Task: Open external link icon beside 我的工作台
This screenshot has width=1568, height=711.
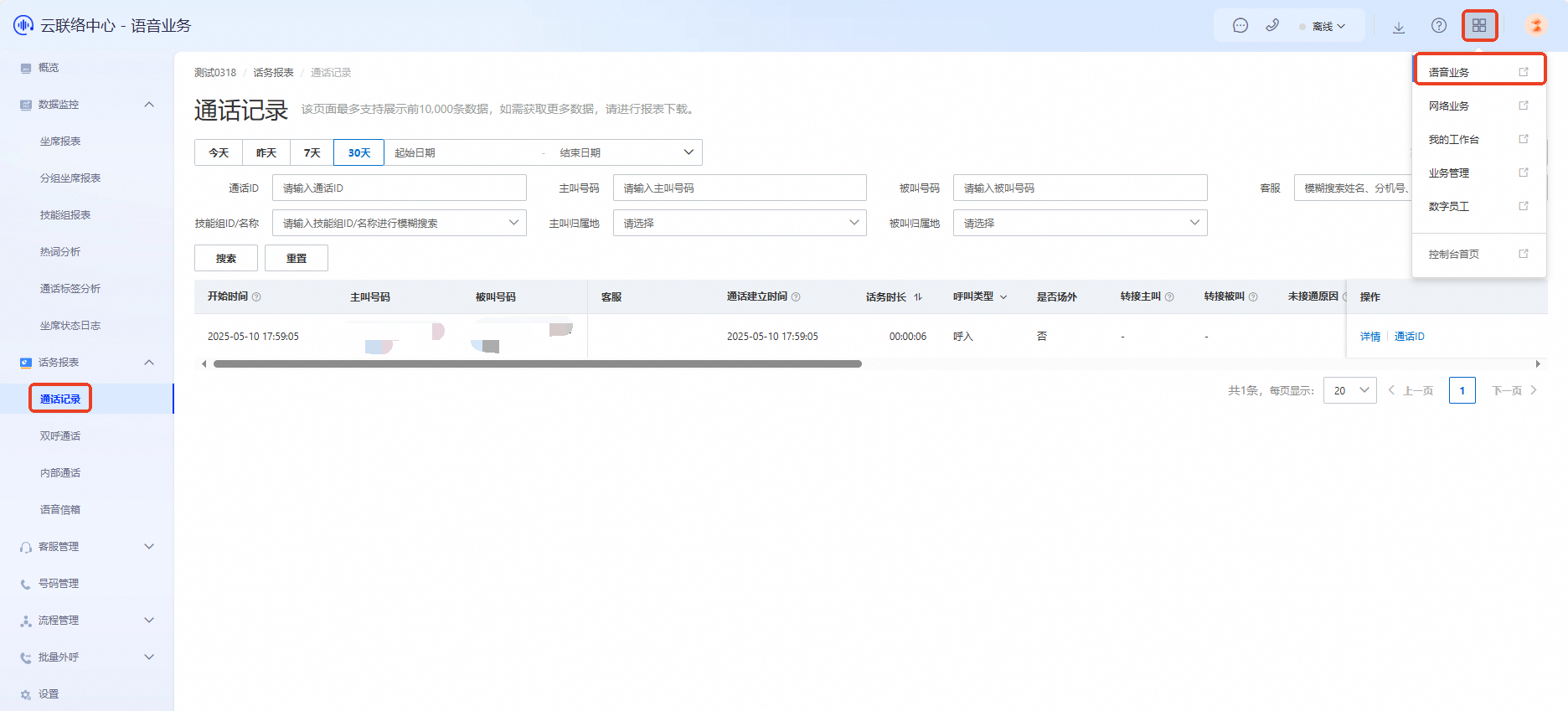Action: [x=1524, y=139]
